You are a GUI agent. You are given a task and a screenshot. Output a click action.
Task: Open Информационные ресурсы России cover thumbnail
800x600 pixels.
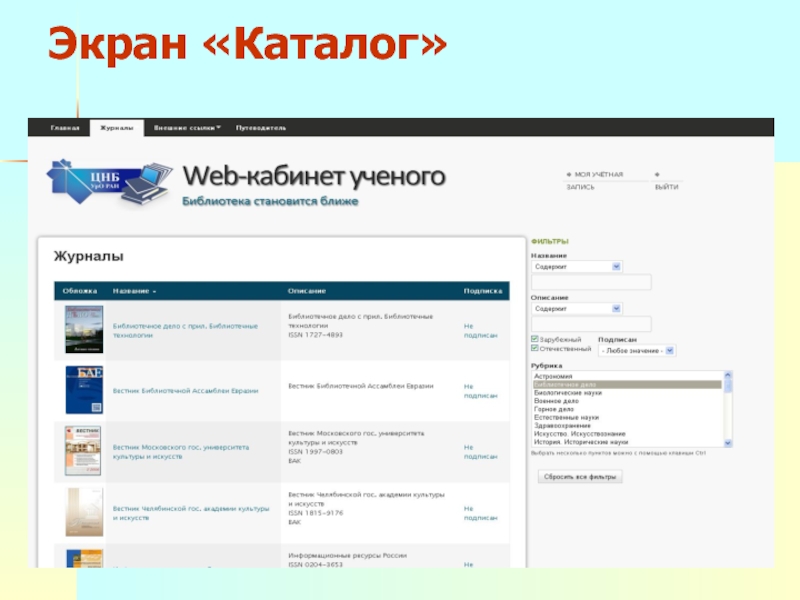pos(85,558)
